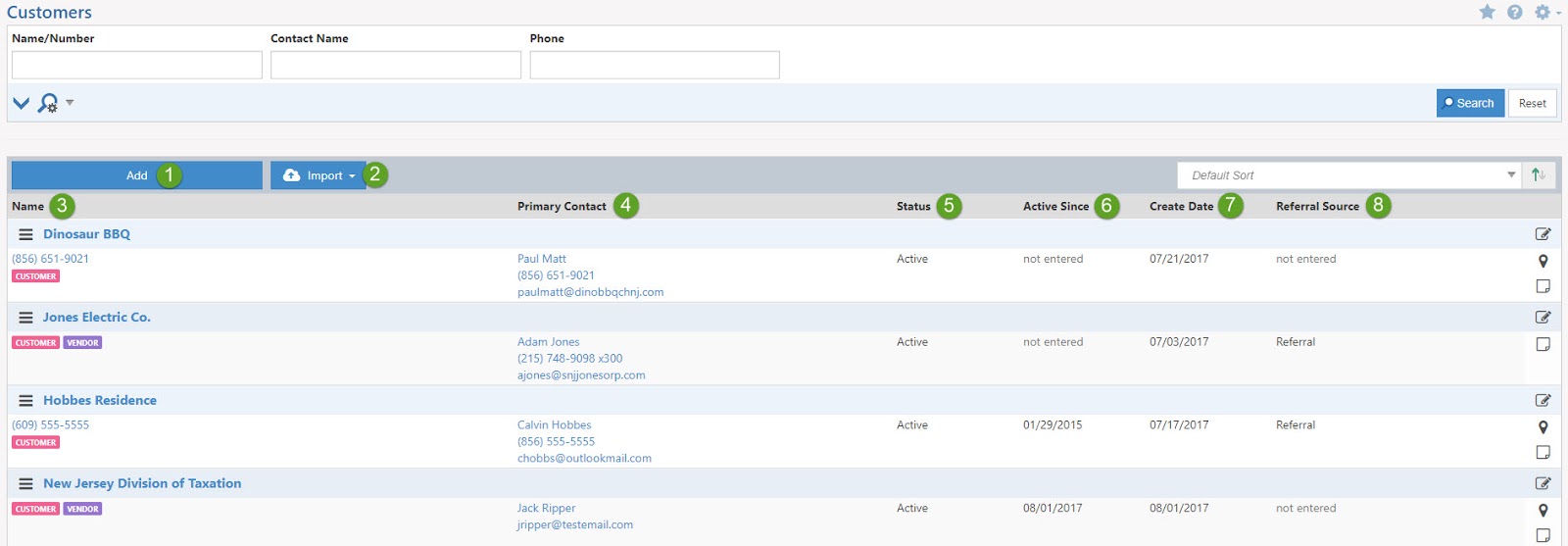This screenshot has width=1568, height=546.
Task: Click the Reset button
Action: pyautogui.click(x=1532, y=103)
